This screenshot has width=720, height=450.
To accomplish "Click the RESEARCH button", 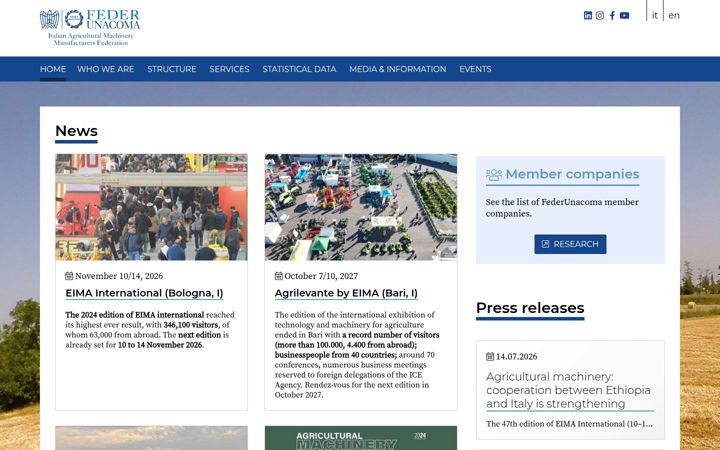I will (570, 244).
